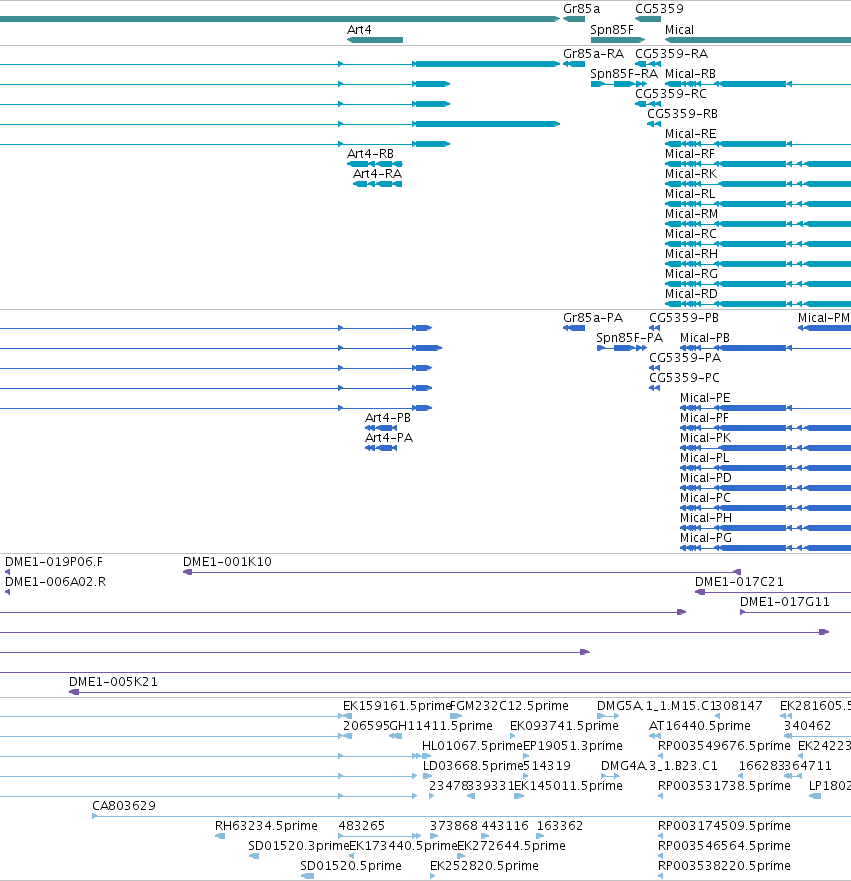
Task: Click the Mical-PL protein label
Action: (704, 458)
